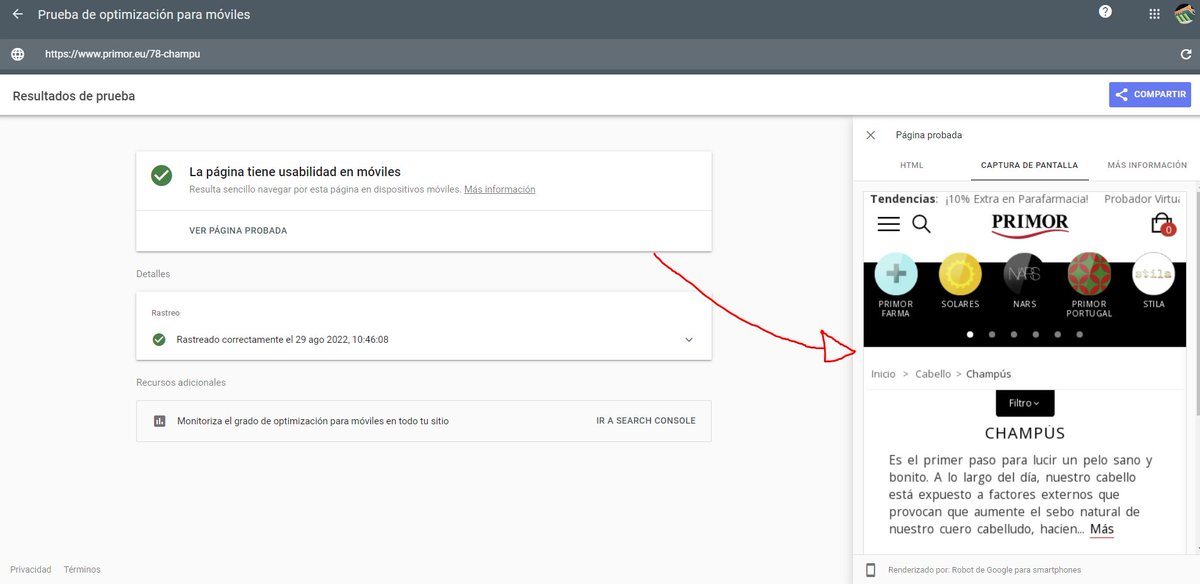This screenshot has width=1200, height=584.
Task: Reload the tested URL with refresh icon
Action: tap(1186, 54)
